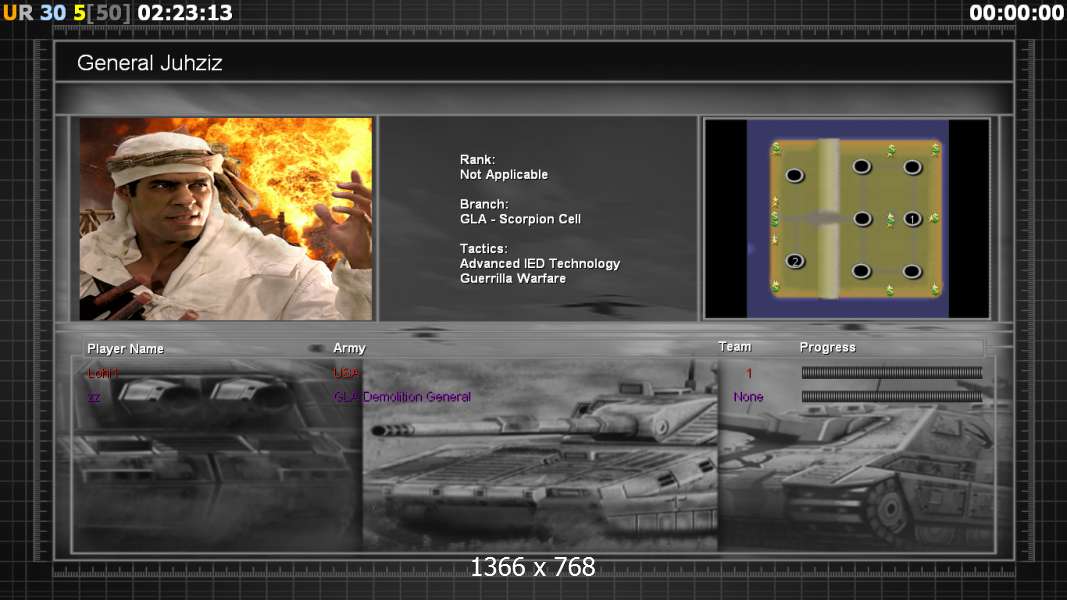Screen dimensions: 1067x600
Task: Click the "Guerrilla Warfare" tactic
Action: pyautogui.click(x=512, y=278)
